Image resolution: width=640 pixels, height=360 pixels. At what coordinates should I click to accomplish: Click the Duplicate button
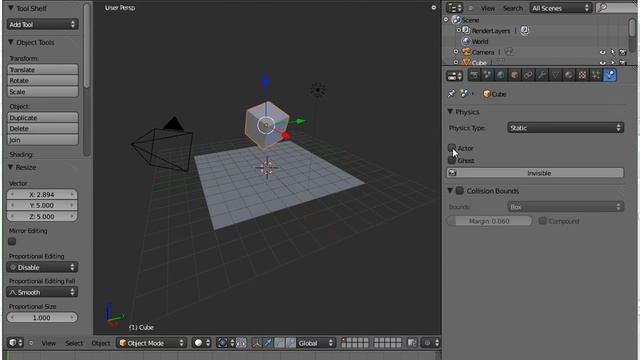(x=42, y=118)
